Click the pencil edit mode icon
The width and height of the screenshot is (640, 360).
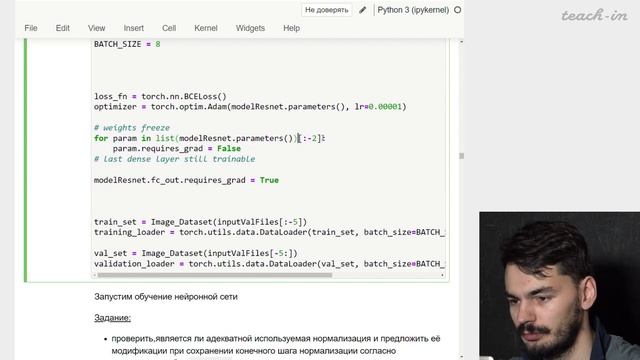tap(362, 10)
